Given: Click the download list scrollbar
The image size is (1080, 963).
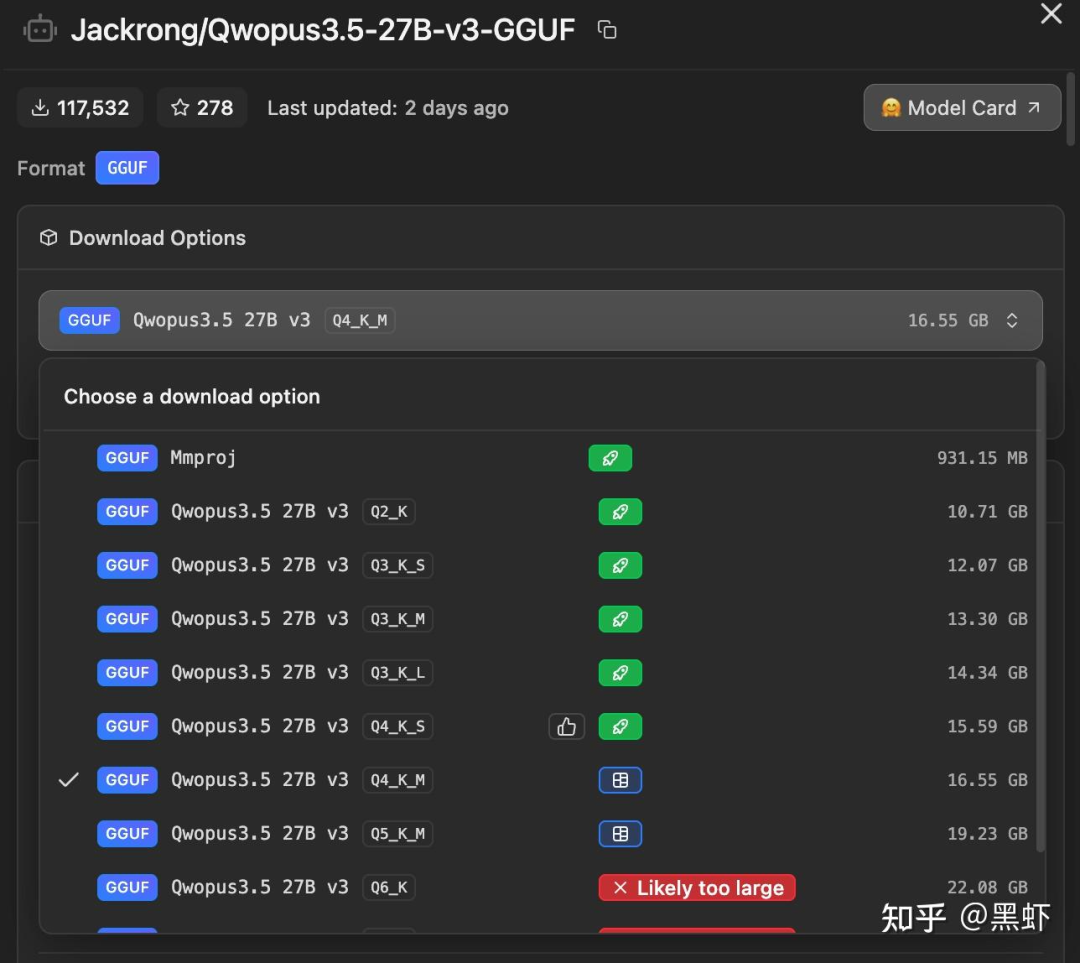Looking at the screenshot, I should (1041, 606).
